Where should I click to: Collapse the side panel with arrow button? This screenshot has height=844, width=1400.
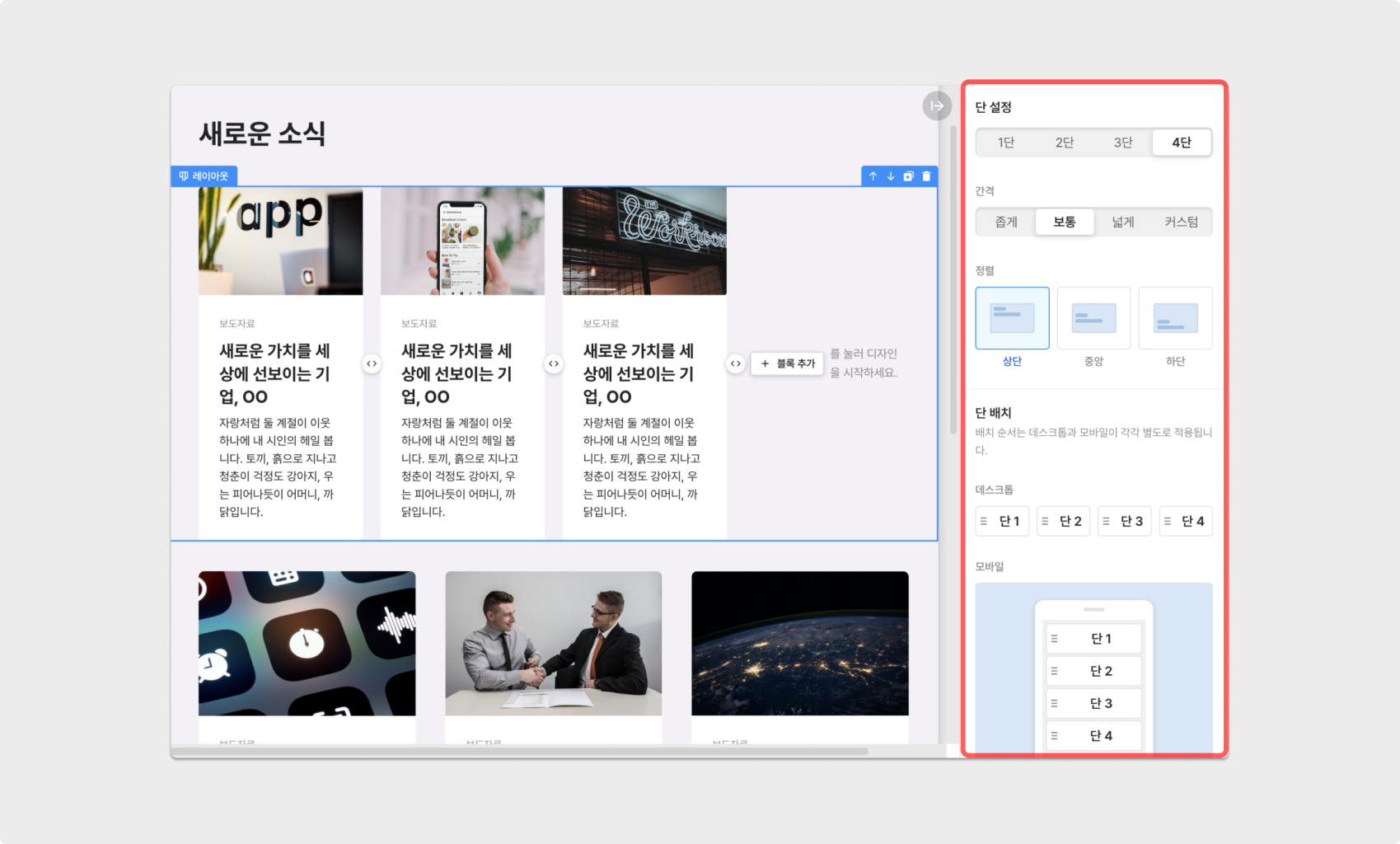937,106
